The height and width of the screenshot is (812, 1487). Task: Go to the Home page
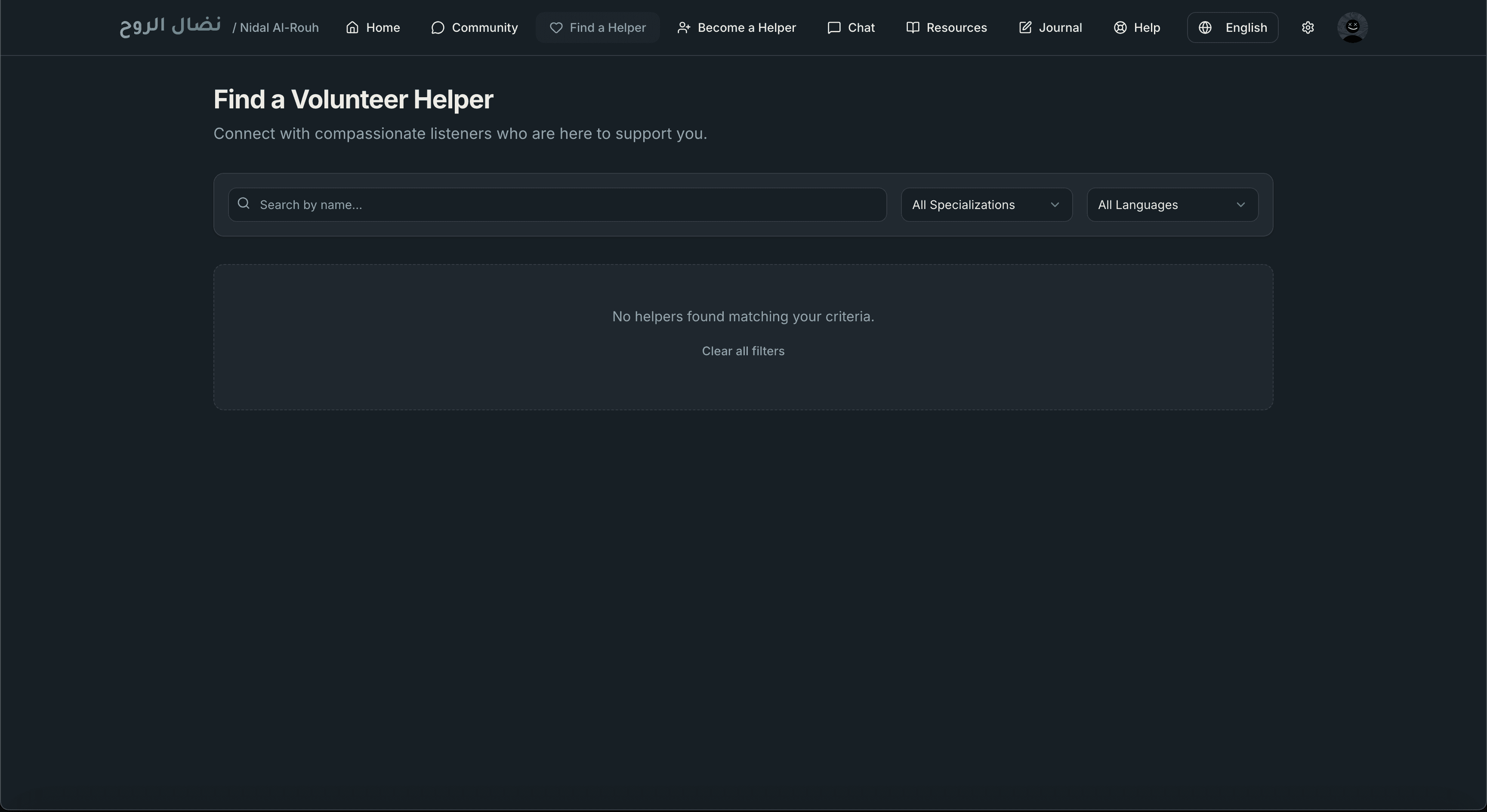pos(373,28)
